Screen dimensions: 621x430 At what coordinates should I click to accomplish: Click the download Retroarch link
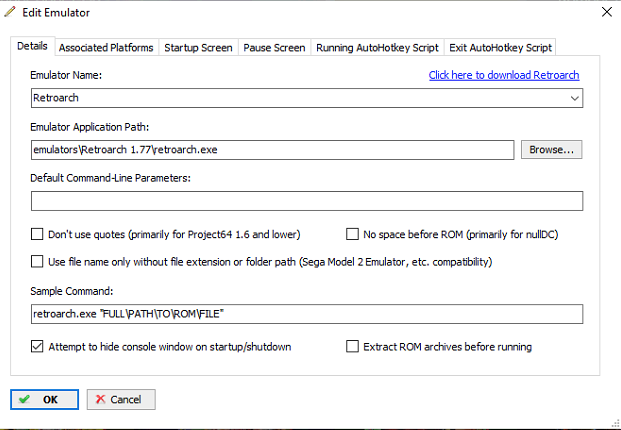click(x=504, y=75)
